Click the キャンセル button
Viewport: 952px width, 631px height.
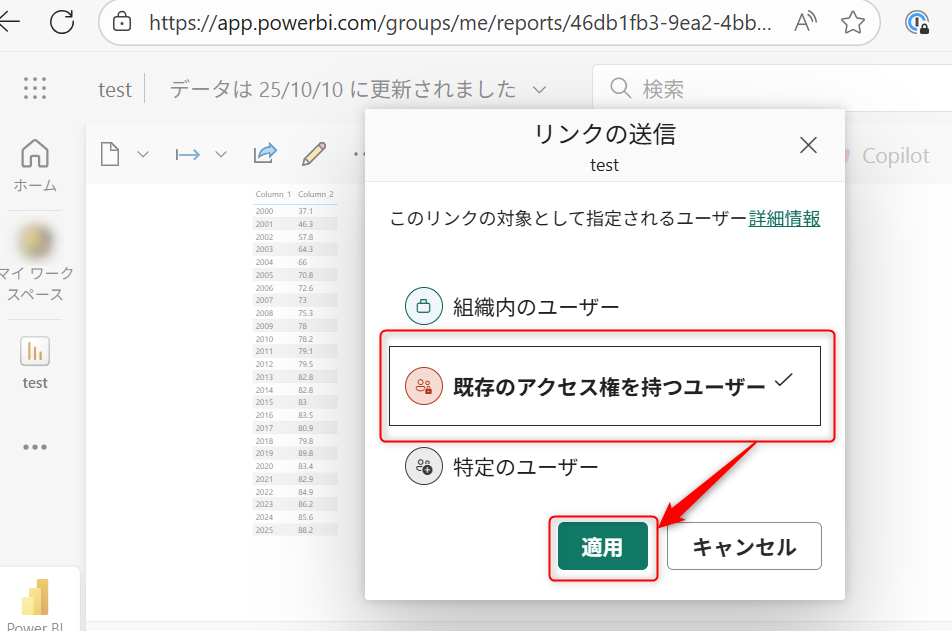click(744, 547)
